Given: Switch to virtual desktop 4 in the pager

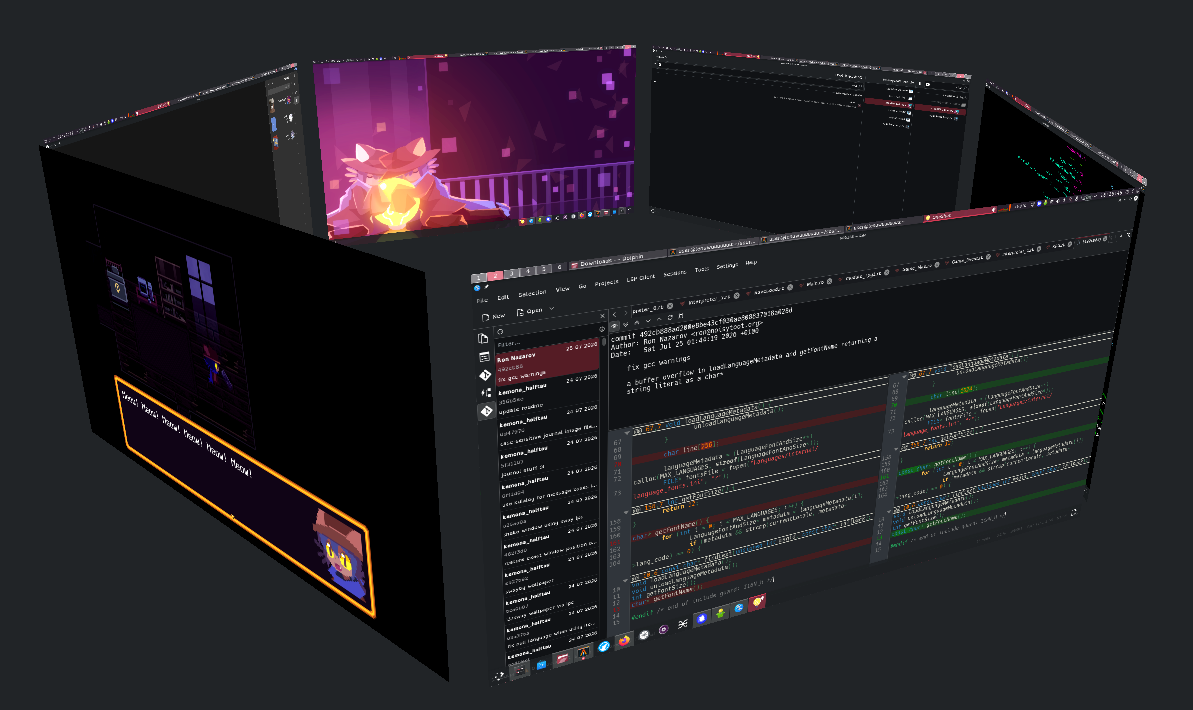Looking at the screenshot, I should (x=528, y=270).
